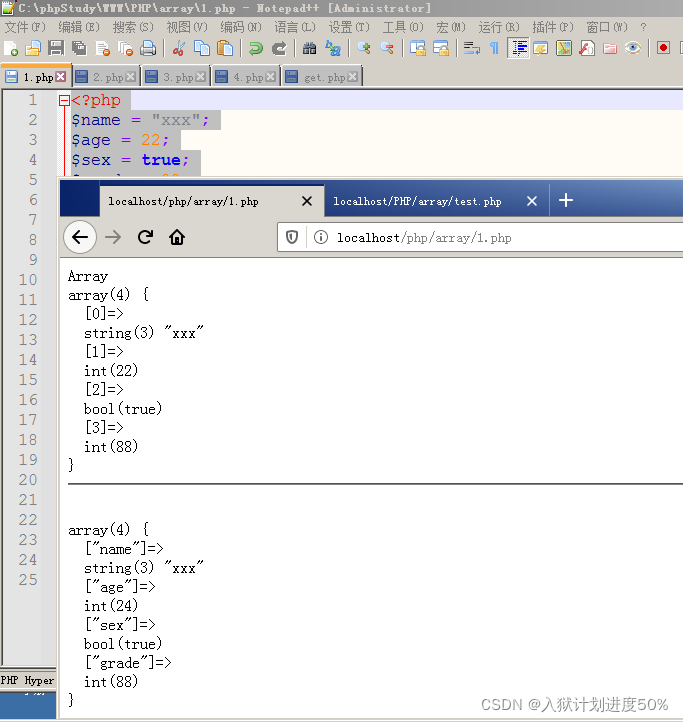Click the tracking protection shield icon
Image resolution: width=683 pixels, height=722 pixels.
pos(292,238)
